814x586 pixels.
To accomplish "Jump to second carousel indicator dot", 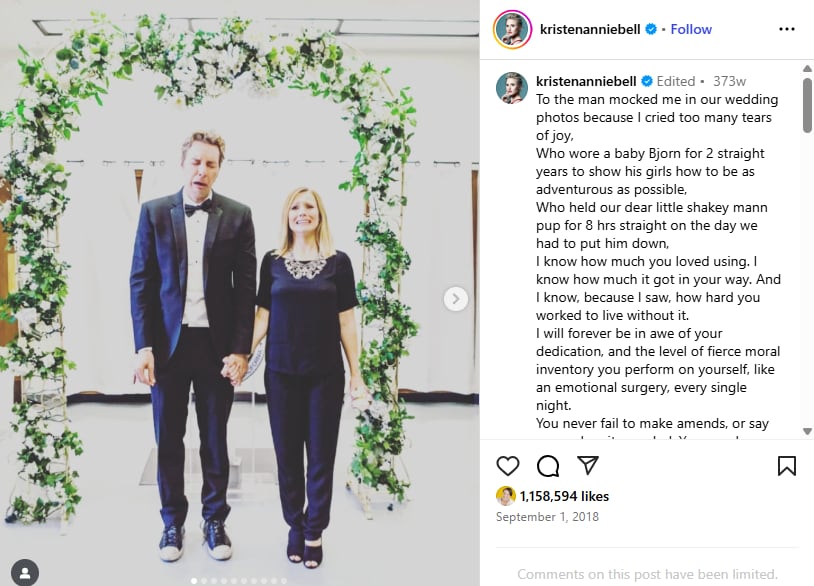I will 205,580.
